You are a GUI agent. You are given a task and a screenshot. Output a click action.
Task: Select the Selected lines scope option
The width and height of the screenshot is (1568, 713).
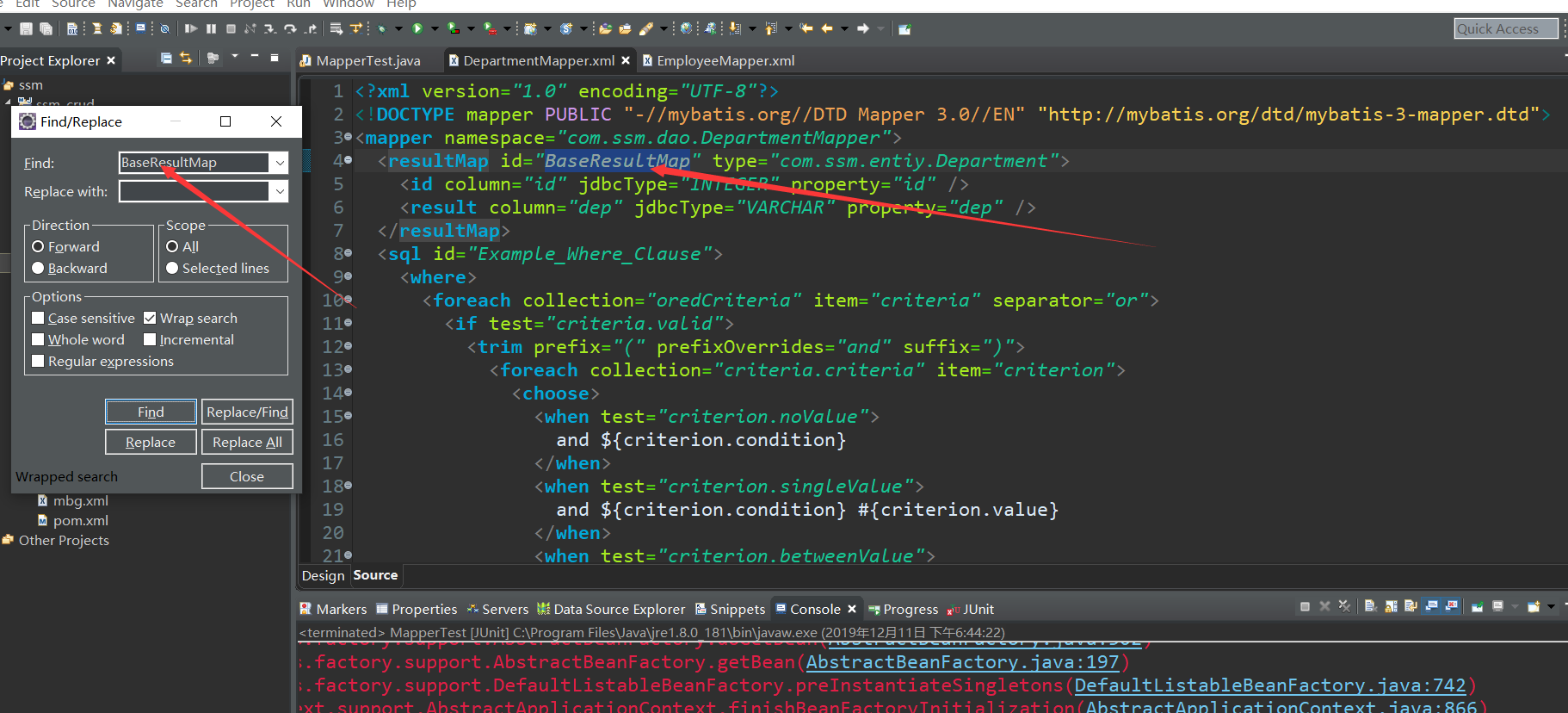172,268
